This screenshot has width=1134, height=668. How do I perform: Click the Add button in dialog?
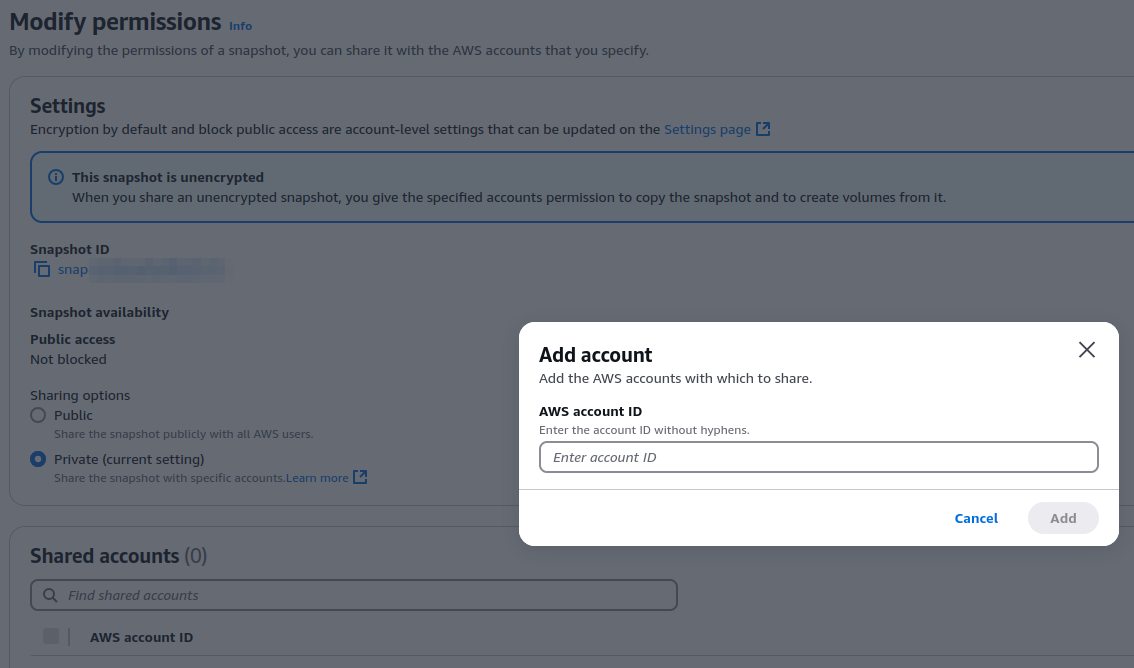1063,518
